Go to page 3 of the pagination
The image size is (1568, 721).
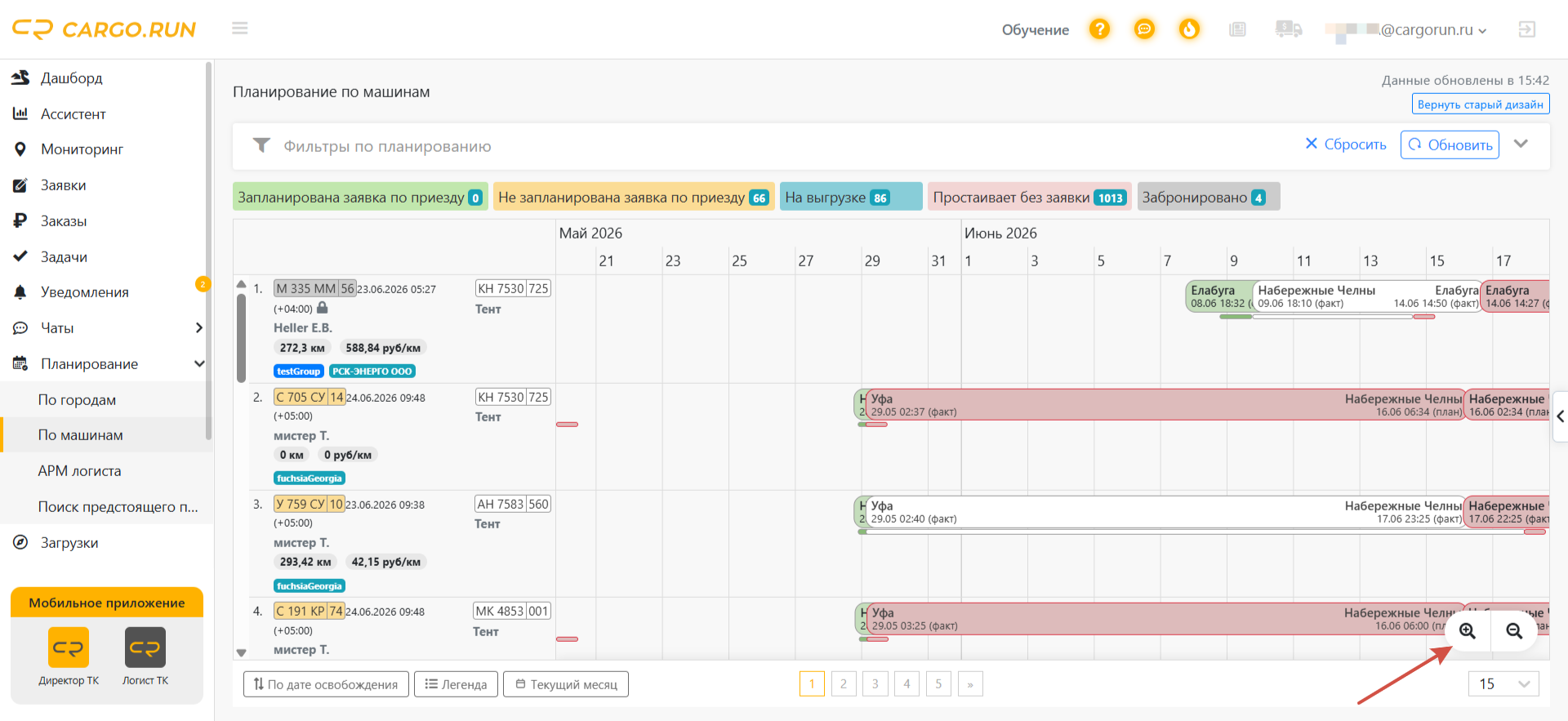(x=875, y=683)
